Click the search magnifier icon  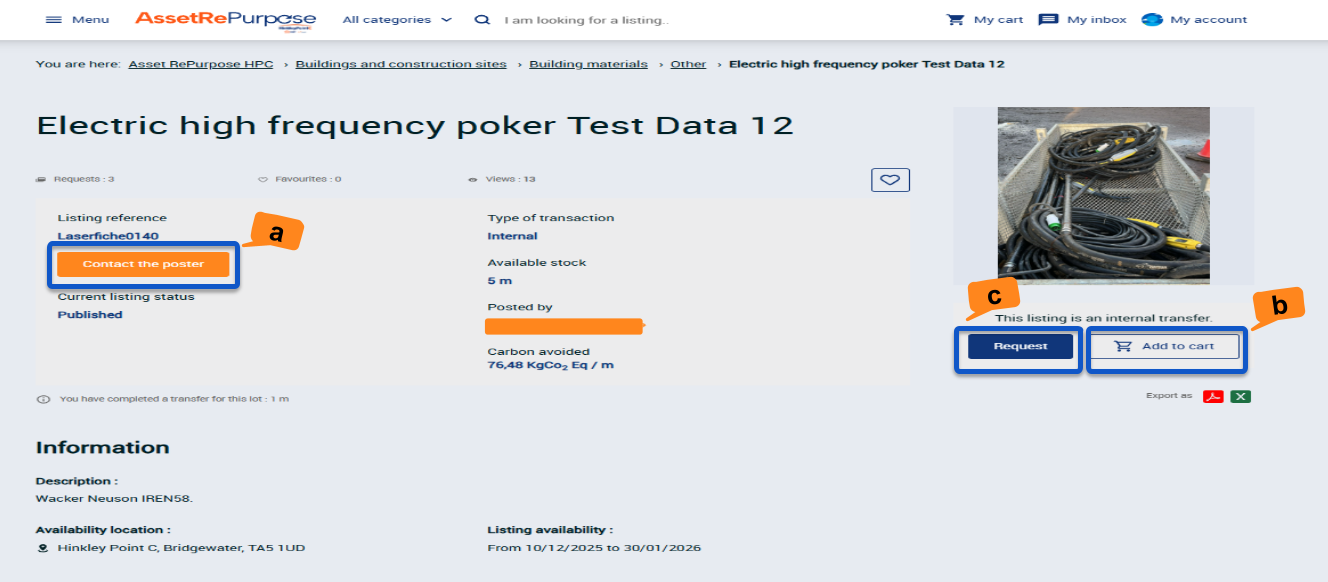pyautogui.click(x=482, y=20)
